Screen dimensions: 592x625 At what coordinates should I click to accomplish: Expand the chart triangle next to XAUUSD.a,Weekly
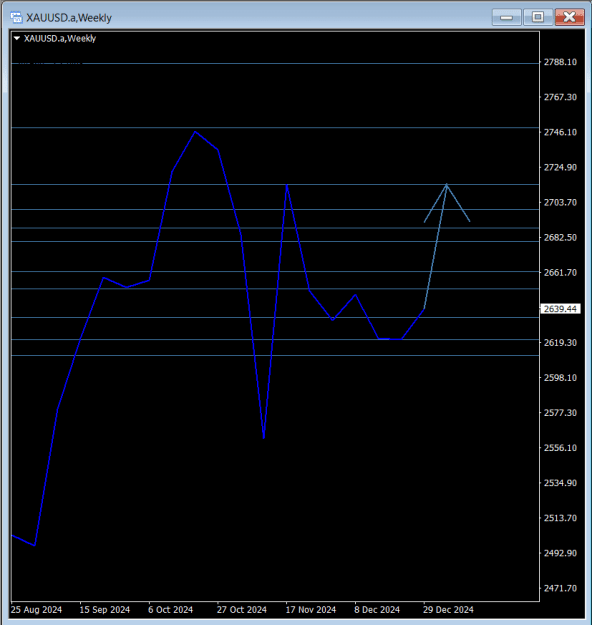[17, 38]
